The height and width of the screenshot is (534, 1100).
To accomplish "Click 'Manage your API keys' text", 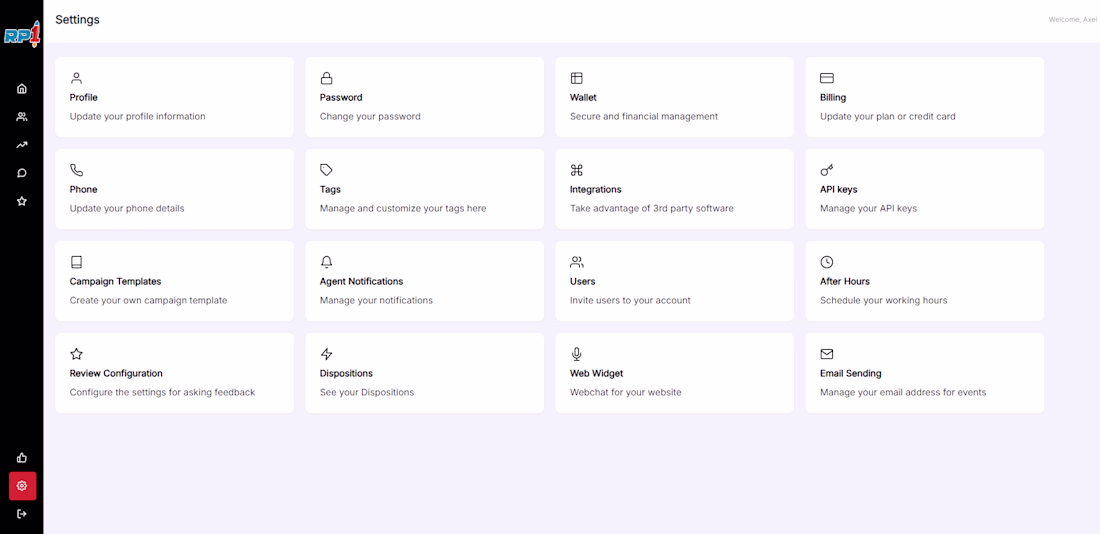I will point(868,208).
